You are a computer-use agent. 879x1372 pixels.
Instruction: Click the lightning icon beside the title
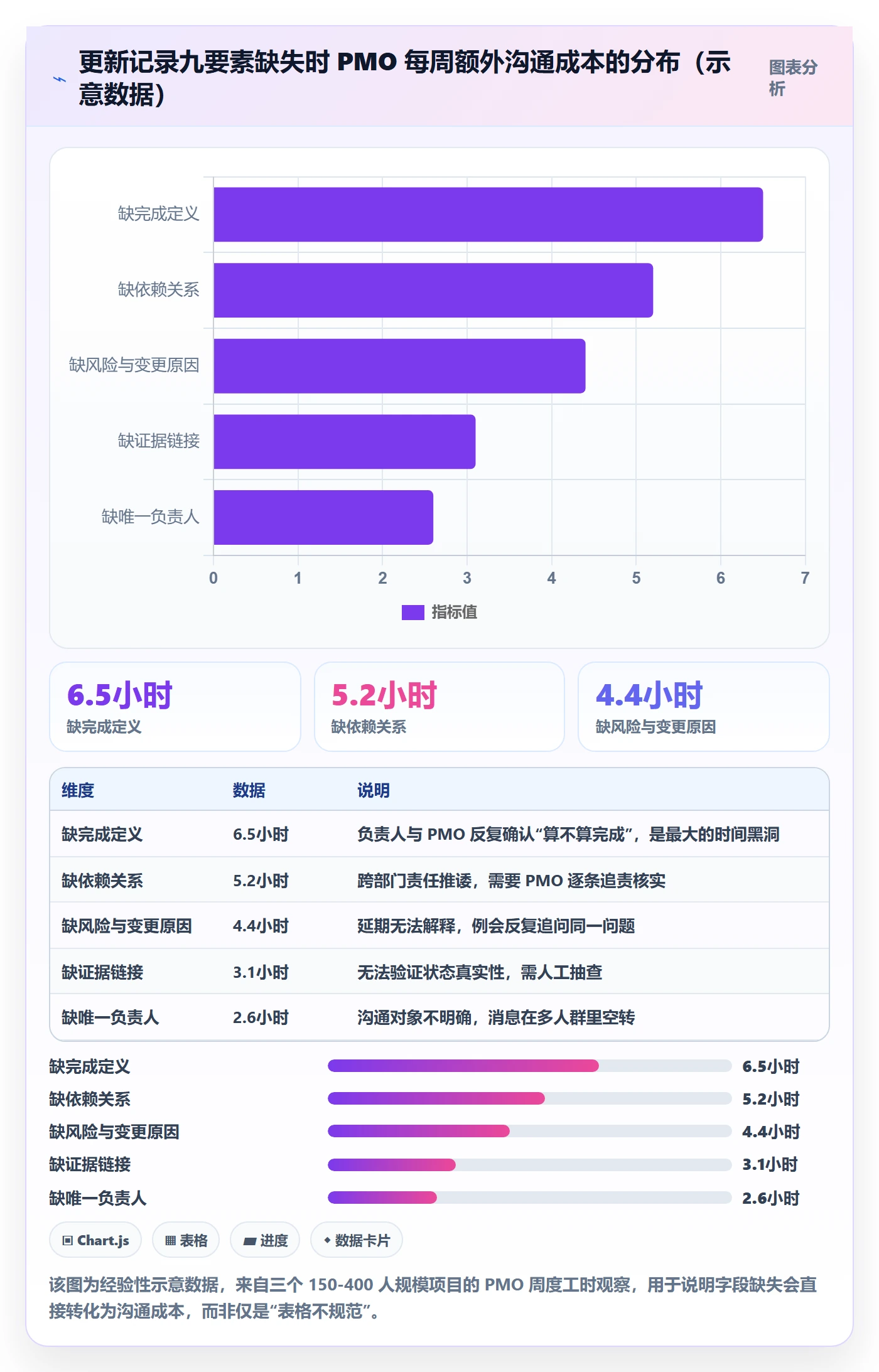[60, 79]
